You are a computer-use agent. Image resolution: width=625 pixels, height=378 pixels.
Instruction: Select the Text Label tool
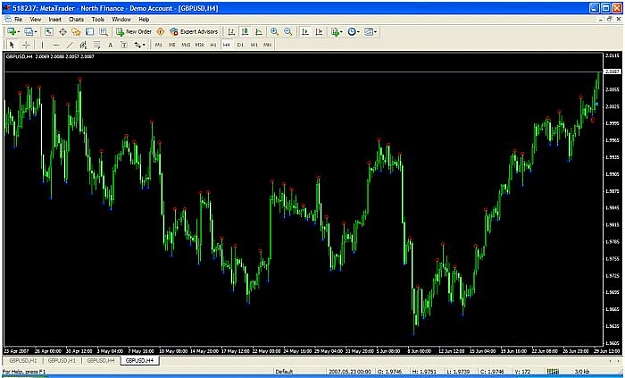coord(124,45)
